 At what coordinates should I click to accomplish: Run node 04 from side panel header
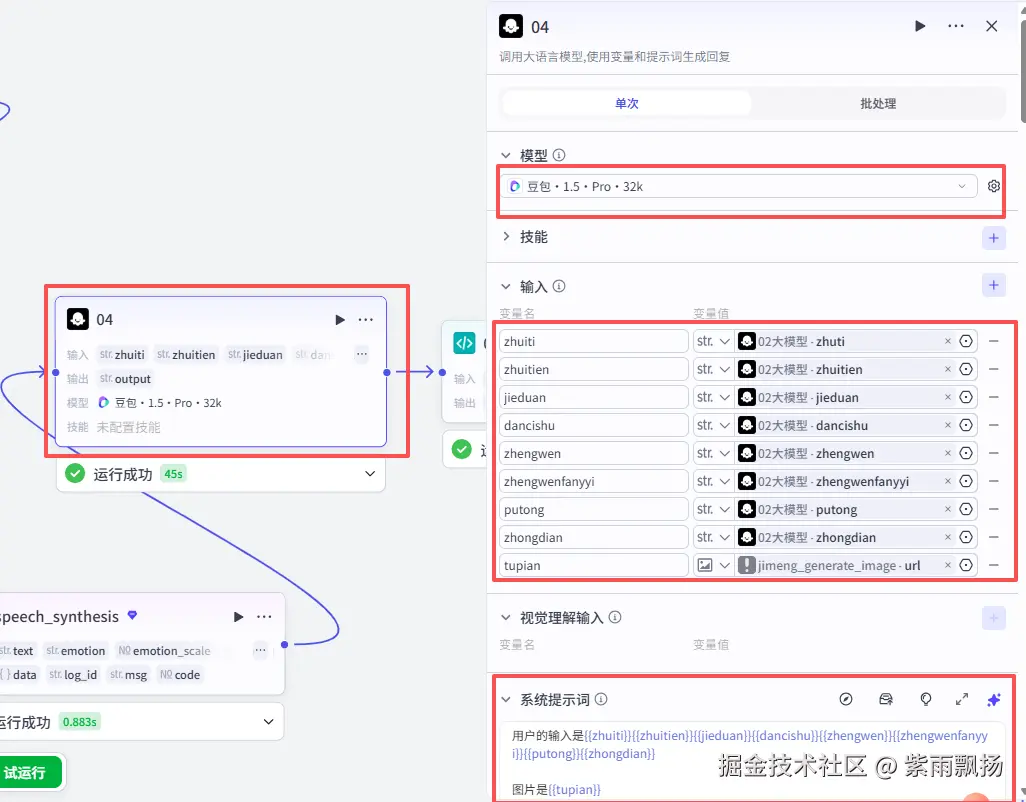pyautogui.click(x=920, y=26)
